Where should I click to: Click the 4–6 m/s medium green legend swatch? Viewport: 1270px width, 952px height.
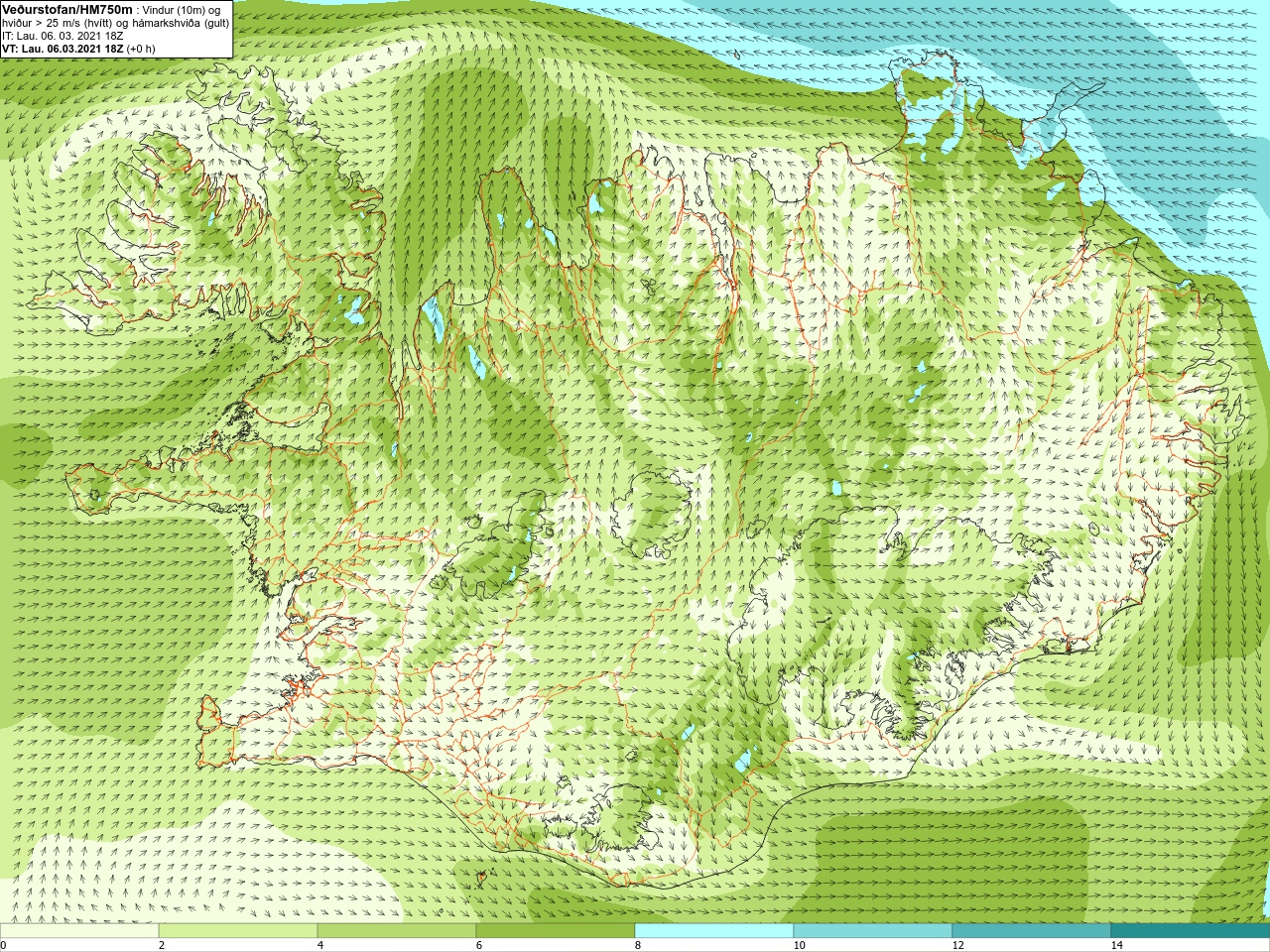(x=397, y=931)
